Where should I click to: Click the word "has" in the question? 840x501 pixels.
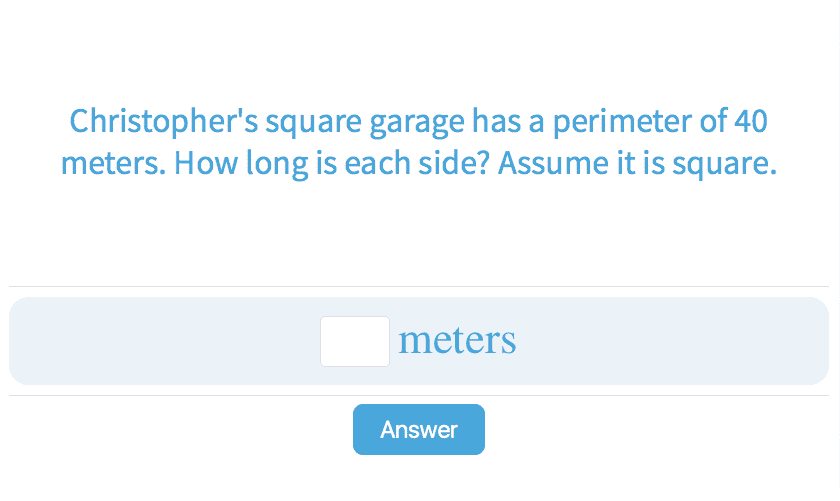point(497,123)
